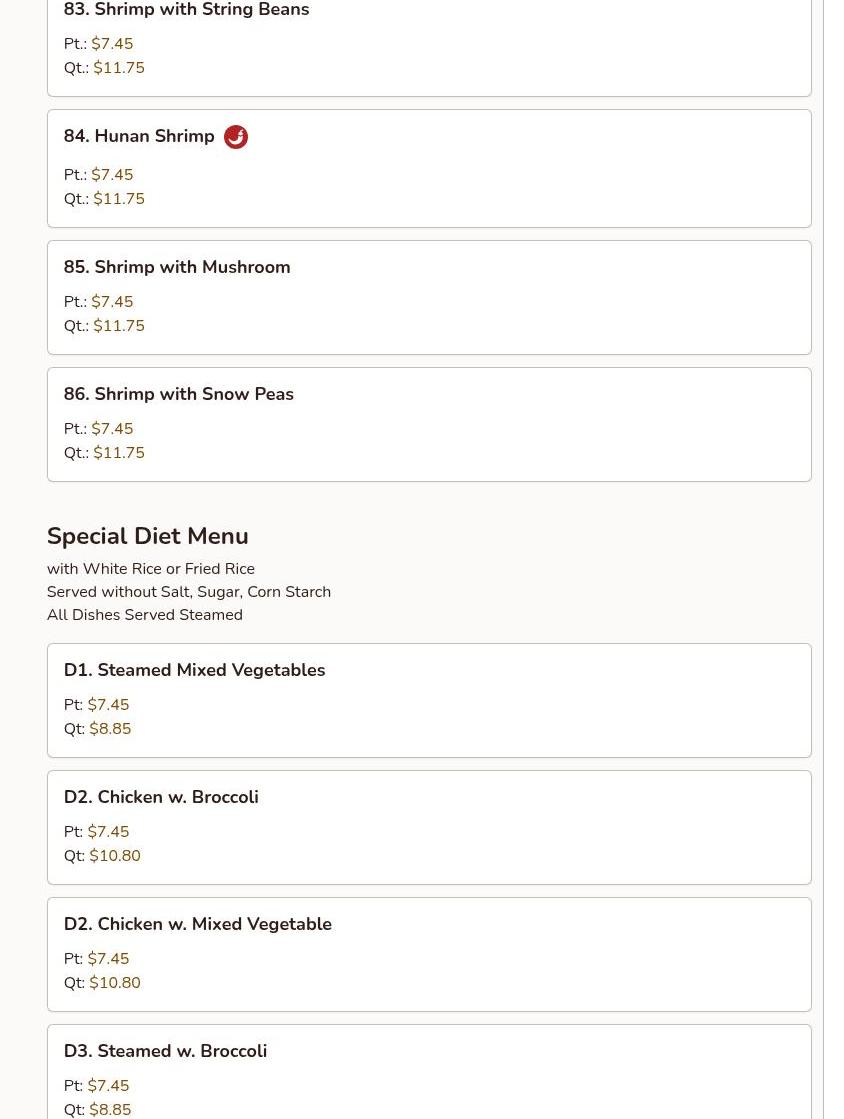This screenshot has width=844, height=1119.
Task: Click Shrimp with Mushroom pint price $7.45
Action: point(112,301)
